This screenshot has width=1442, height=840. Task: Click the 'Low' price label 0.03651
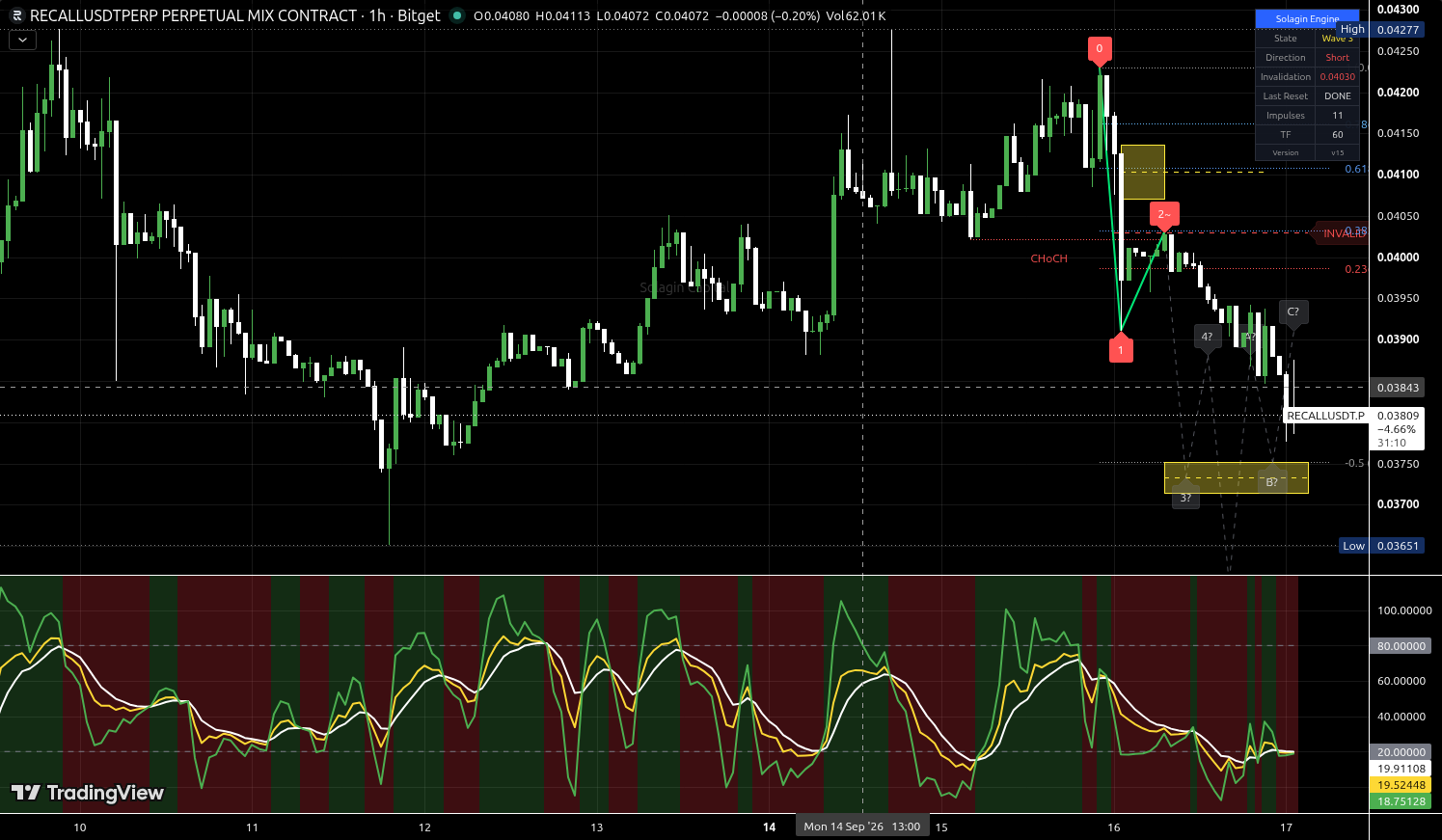pos(1381,546)
